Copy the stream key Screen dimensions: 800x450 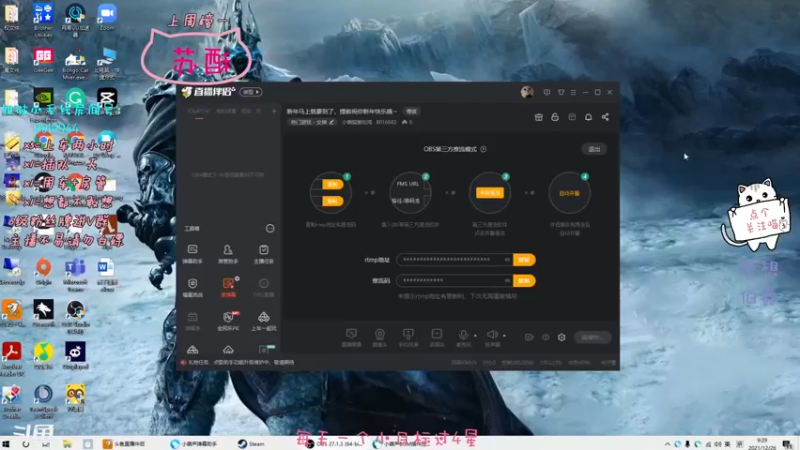pyautogui.click(x=524, y=281)
